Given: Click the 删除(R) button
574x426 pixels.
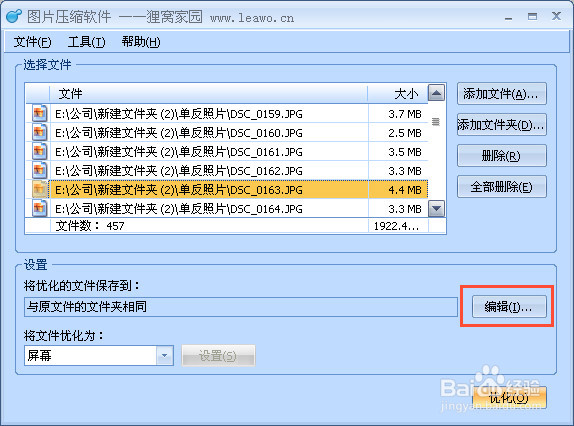Looking at the screenshot, I should point(502,156).
